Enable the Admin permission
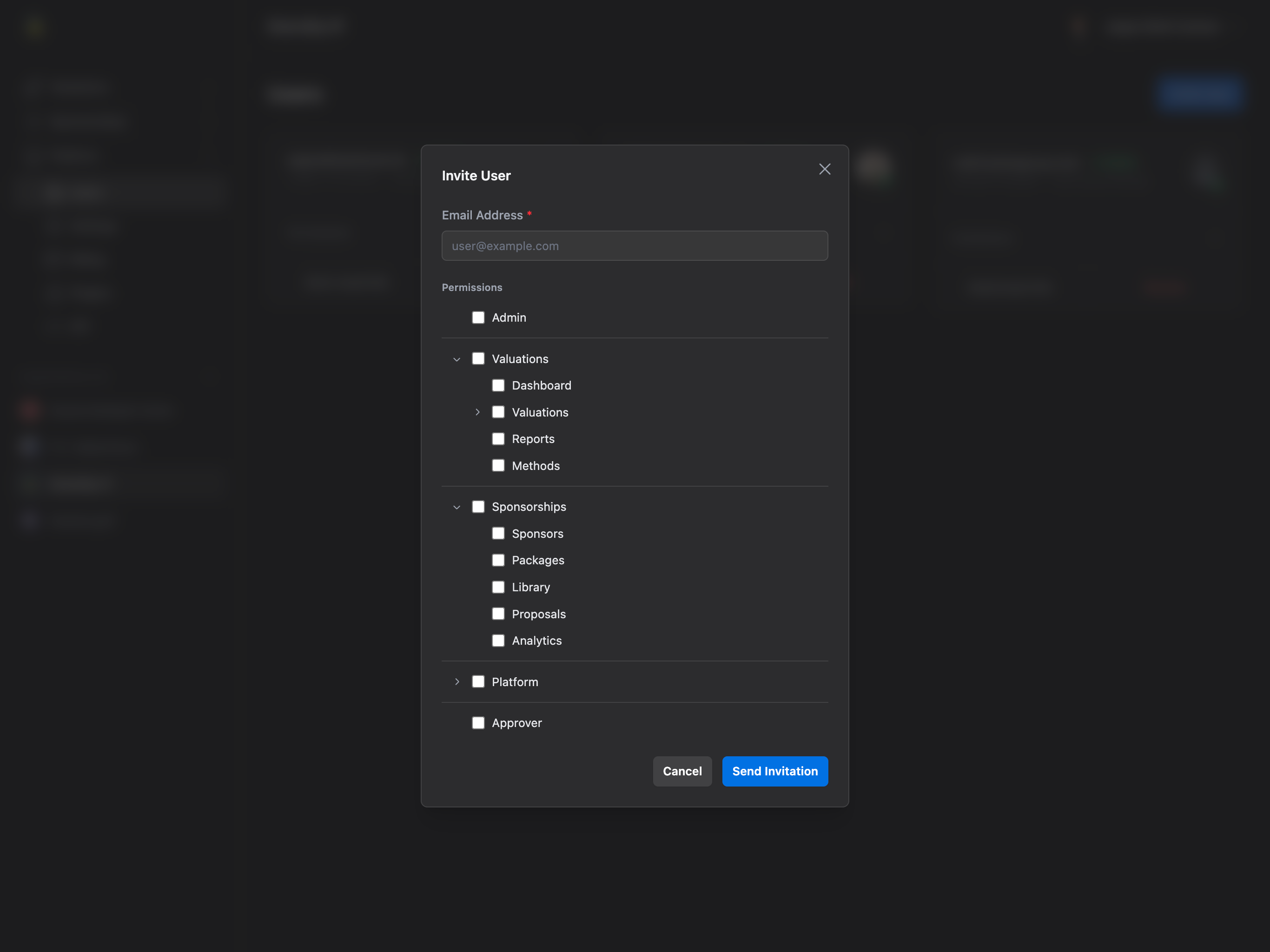The image size is (1270, 952). (x=478, y=317)
